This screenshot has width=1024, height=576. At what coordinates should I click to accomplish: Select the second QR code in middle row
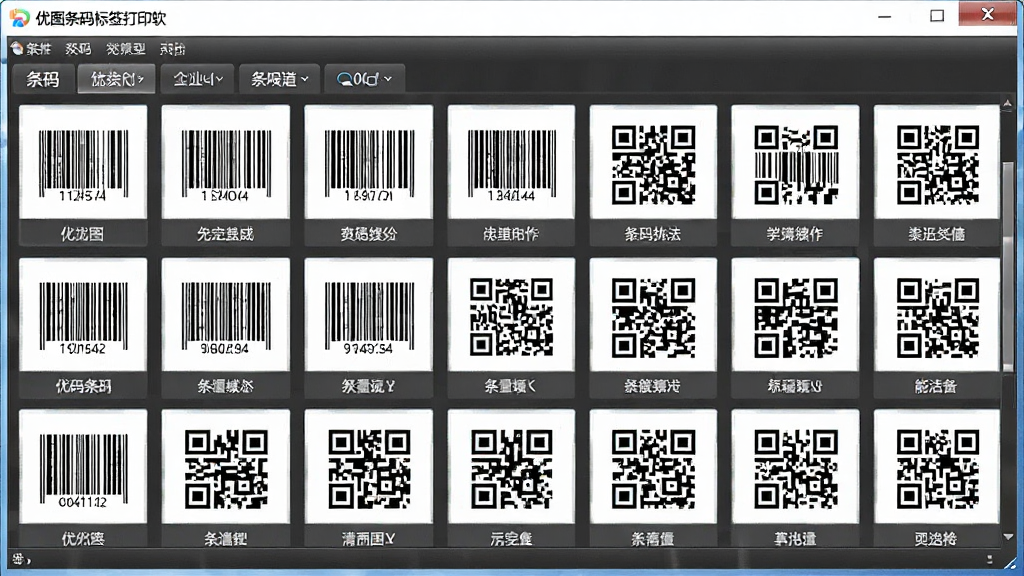coord(653,328)
